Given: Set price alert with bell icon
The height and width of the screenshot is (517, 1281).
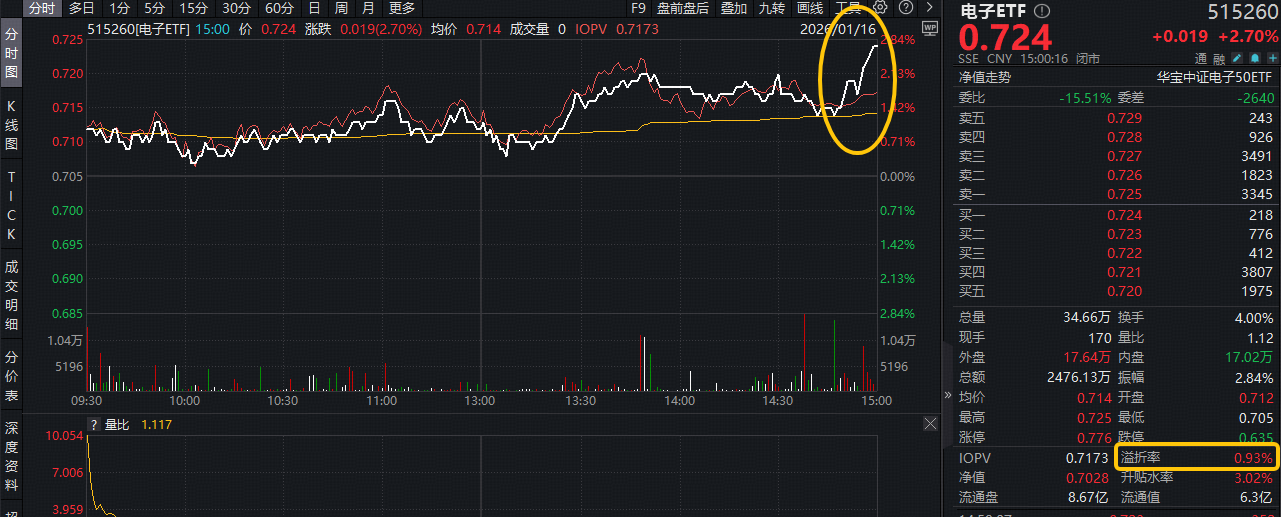Looking at the screenshot, I should click(1255, 58).
